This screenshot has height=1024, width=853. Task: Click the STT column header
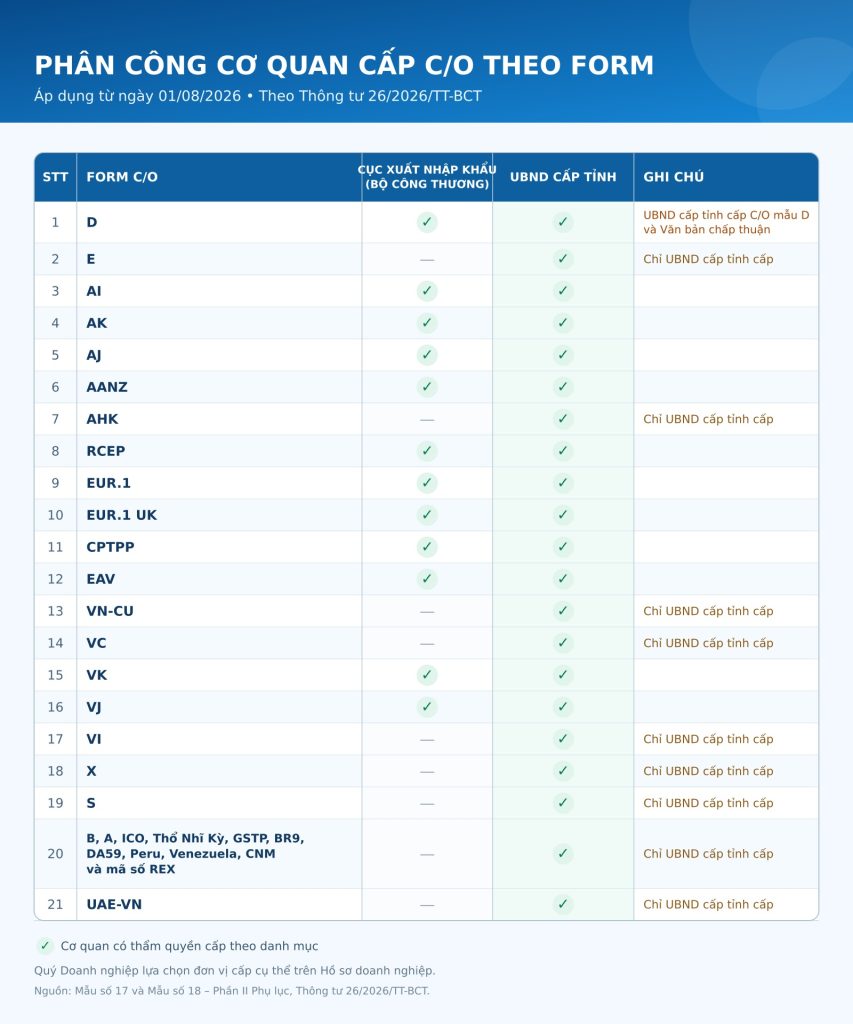[56, 177]
